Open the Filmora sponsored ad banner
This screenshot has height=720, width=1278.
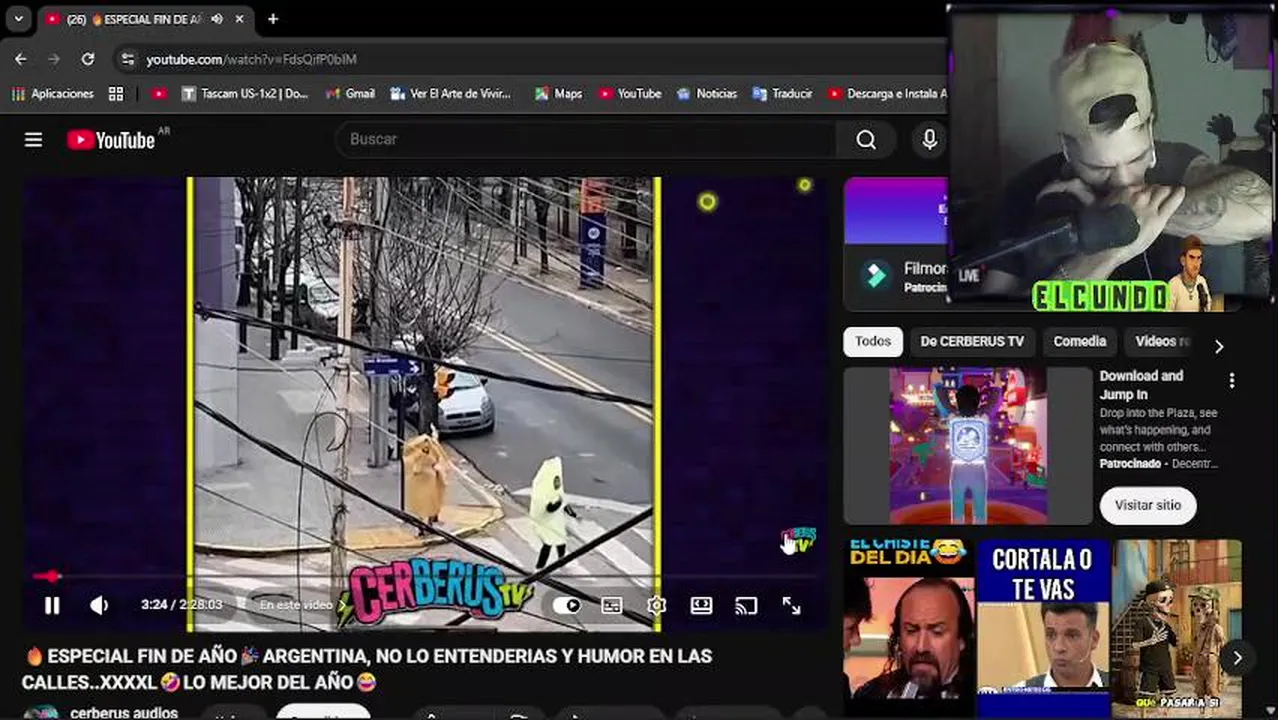click(x=895, y=245)
